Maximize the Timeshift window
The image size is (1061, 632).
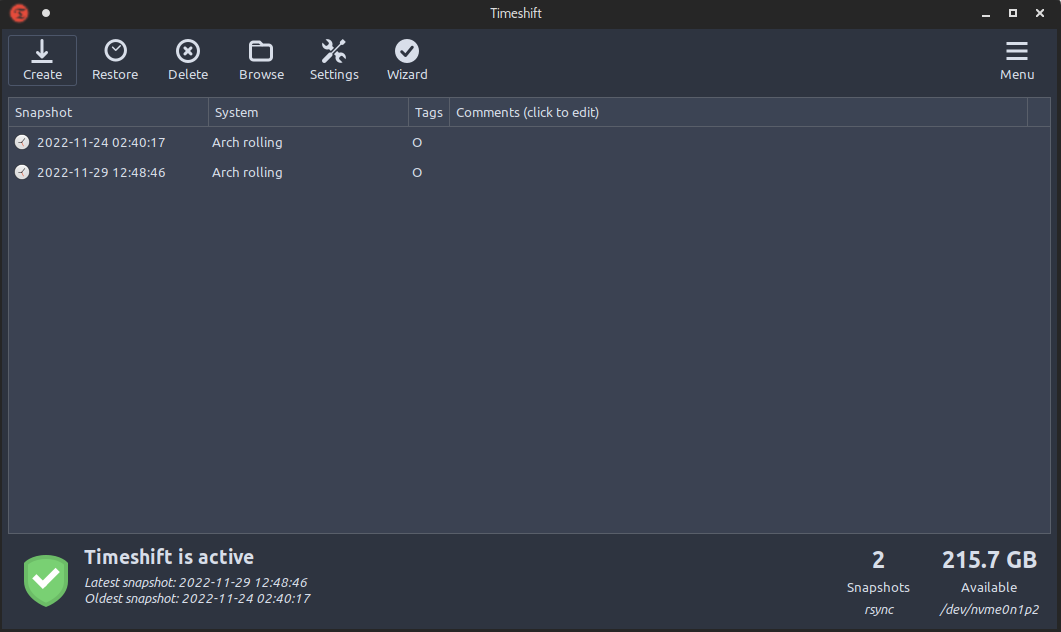(x=1013, y=13)
